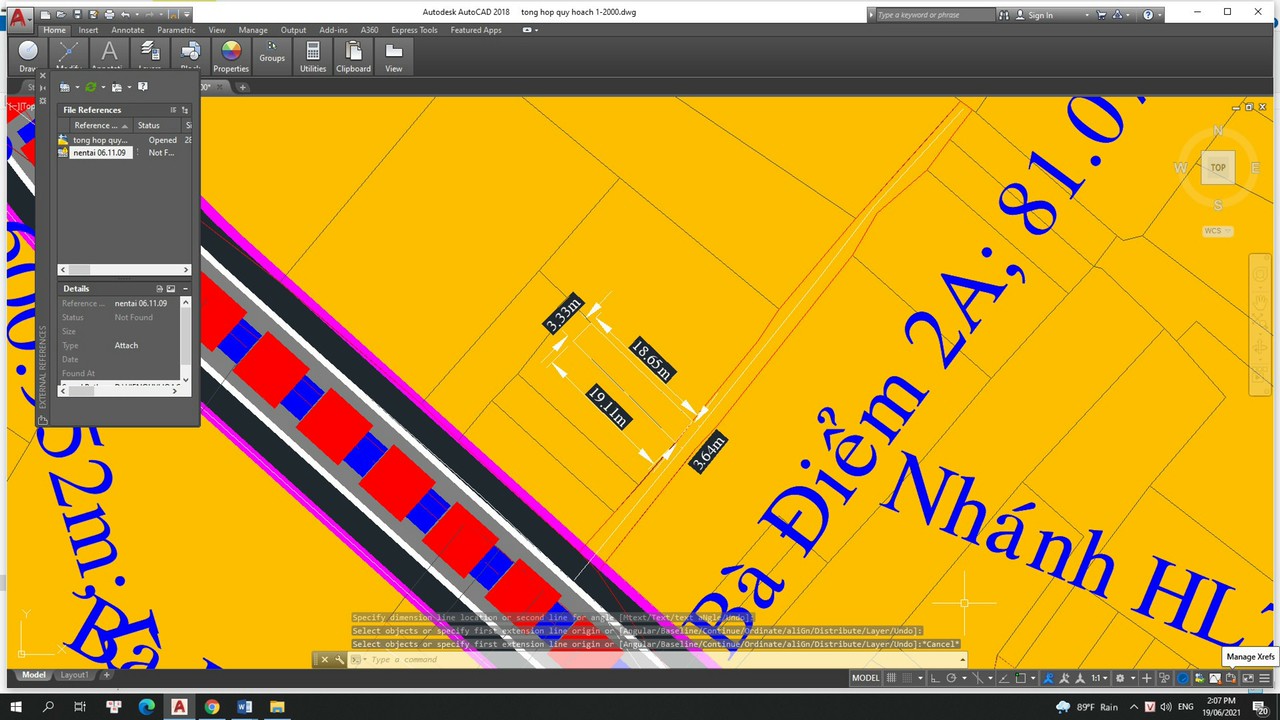
Task: Toggle 2D Object Snap in status bar
Action: click(x=1020, y=678)
